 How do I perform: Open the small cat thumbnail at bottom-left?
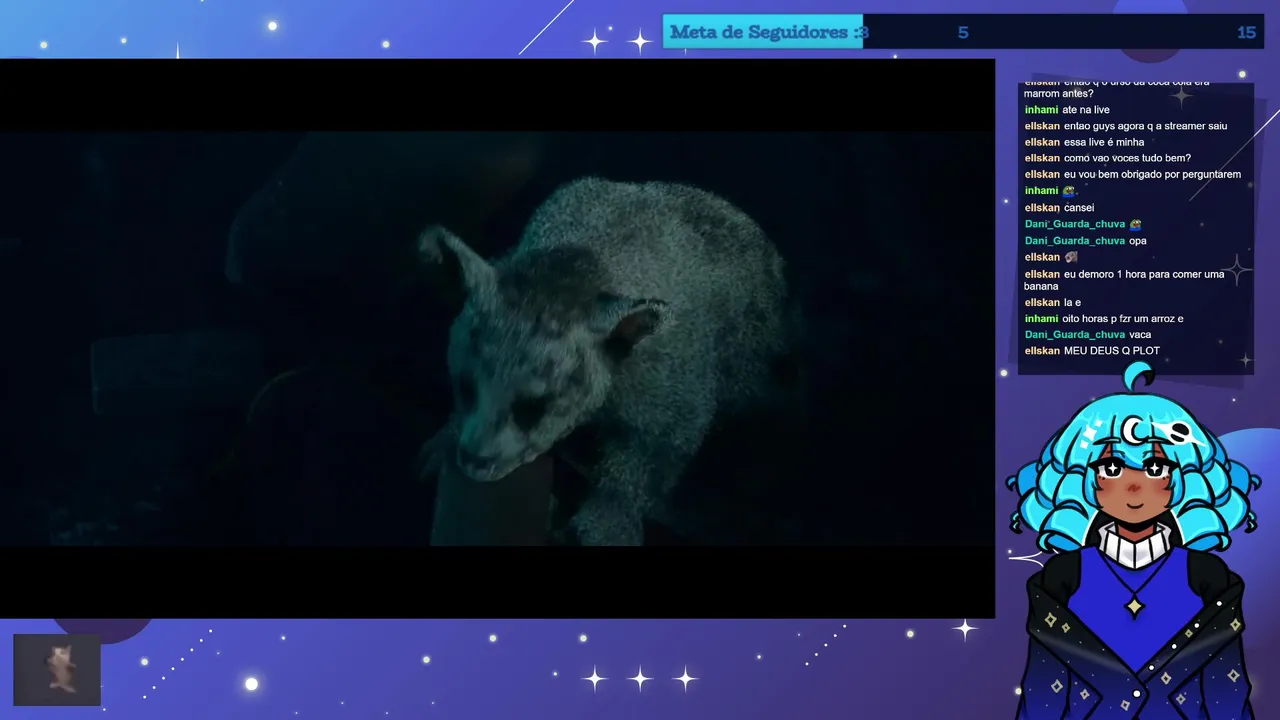[x=57, y=669]
